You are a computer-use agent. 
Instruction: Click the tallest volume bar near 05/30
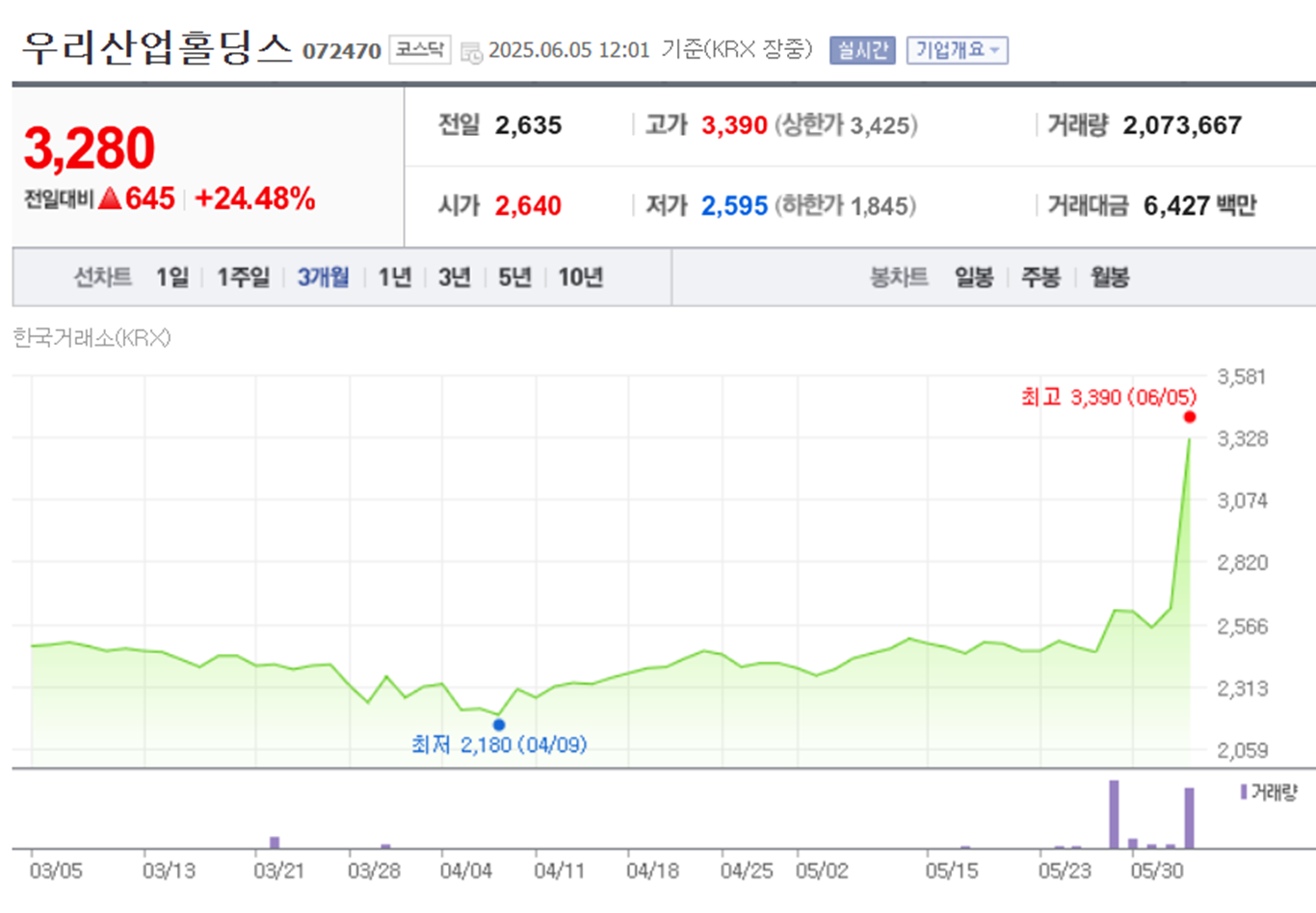(1115, 815)
